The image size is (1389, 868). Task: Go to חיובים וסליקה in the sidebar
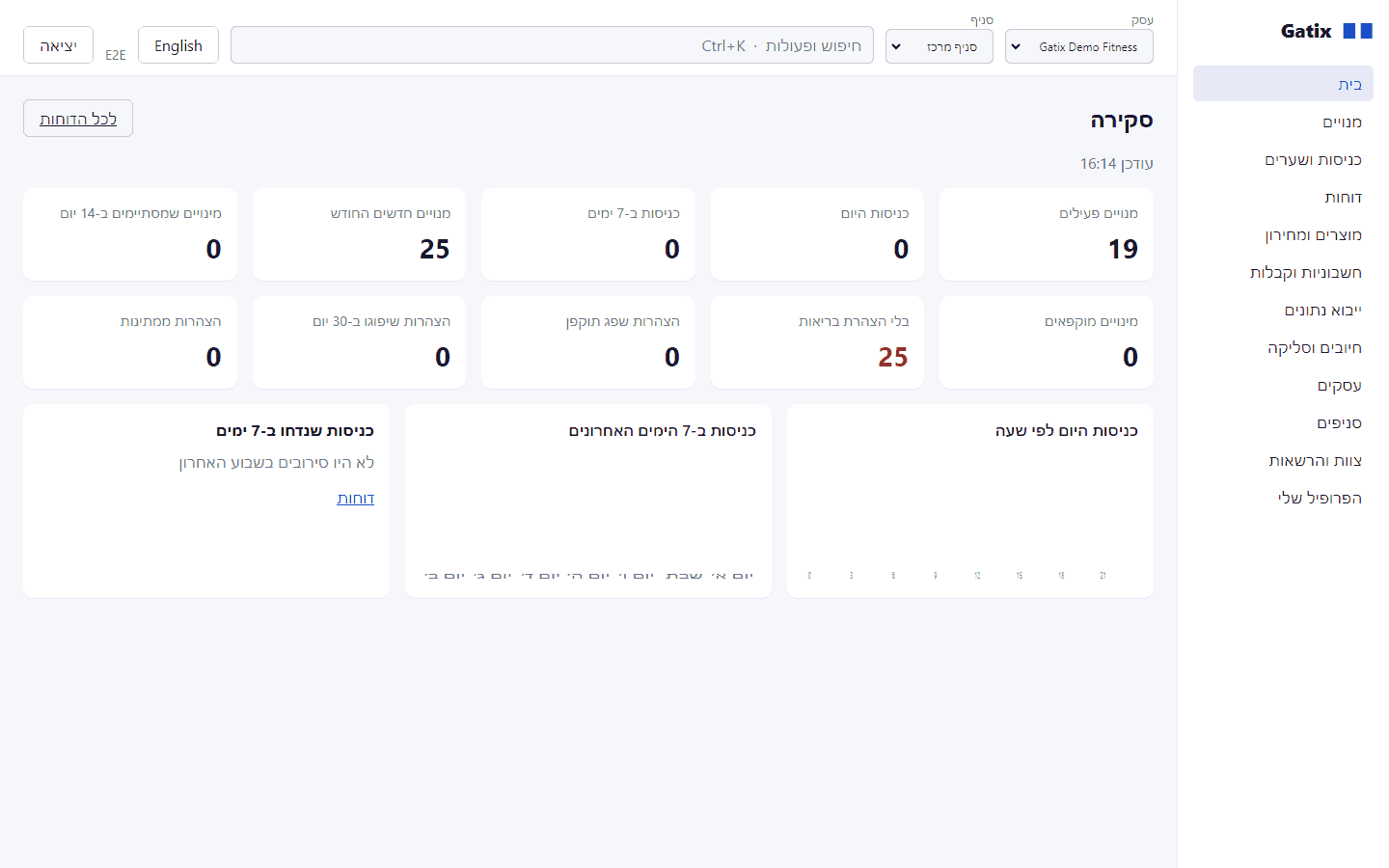1283,347
